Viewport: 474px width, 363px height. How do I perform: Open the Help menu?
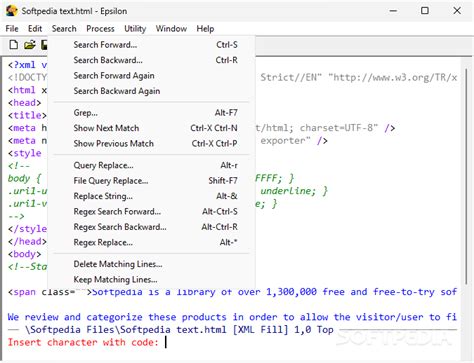click(x=205, y=29)
